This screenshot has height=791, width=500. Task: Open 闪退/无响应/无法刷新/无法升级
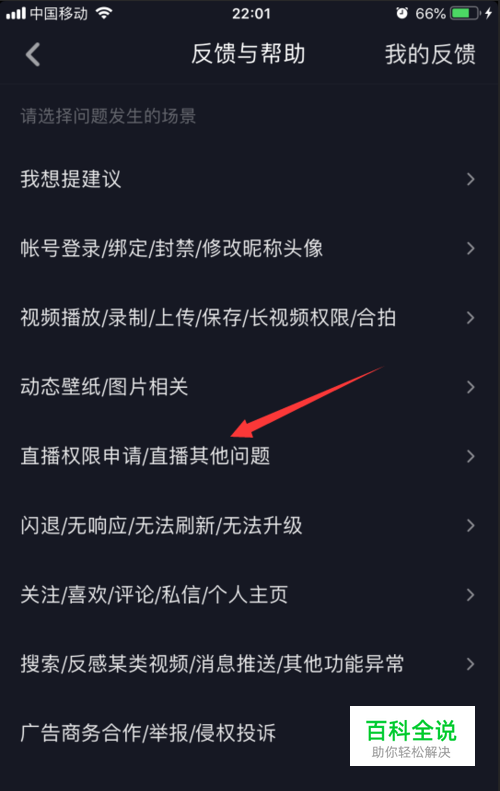click(250, 526)
